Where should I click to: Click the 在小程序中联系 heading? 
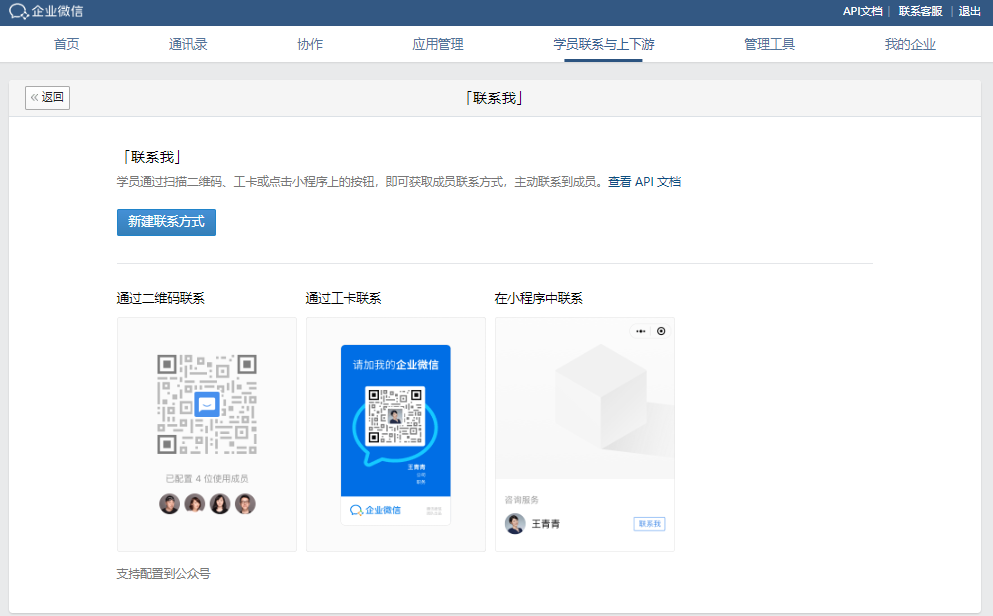point(538,298)
